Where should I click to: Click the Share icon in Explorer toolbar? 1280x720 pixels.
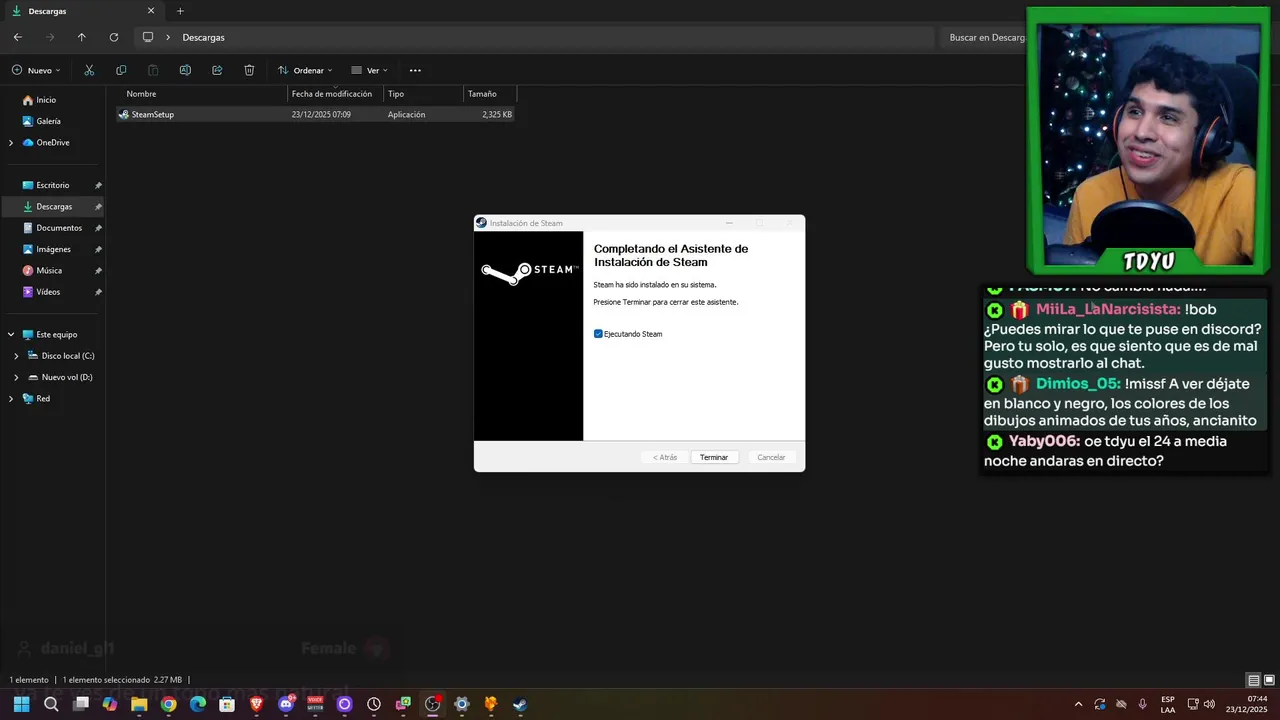pyautogui.click(x=217, y=70)
